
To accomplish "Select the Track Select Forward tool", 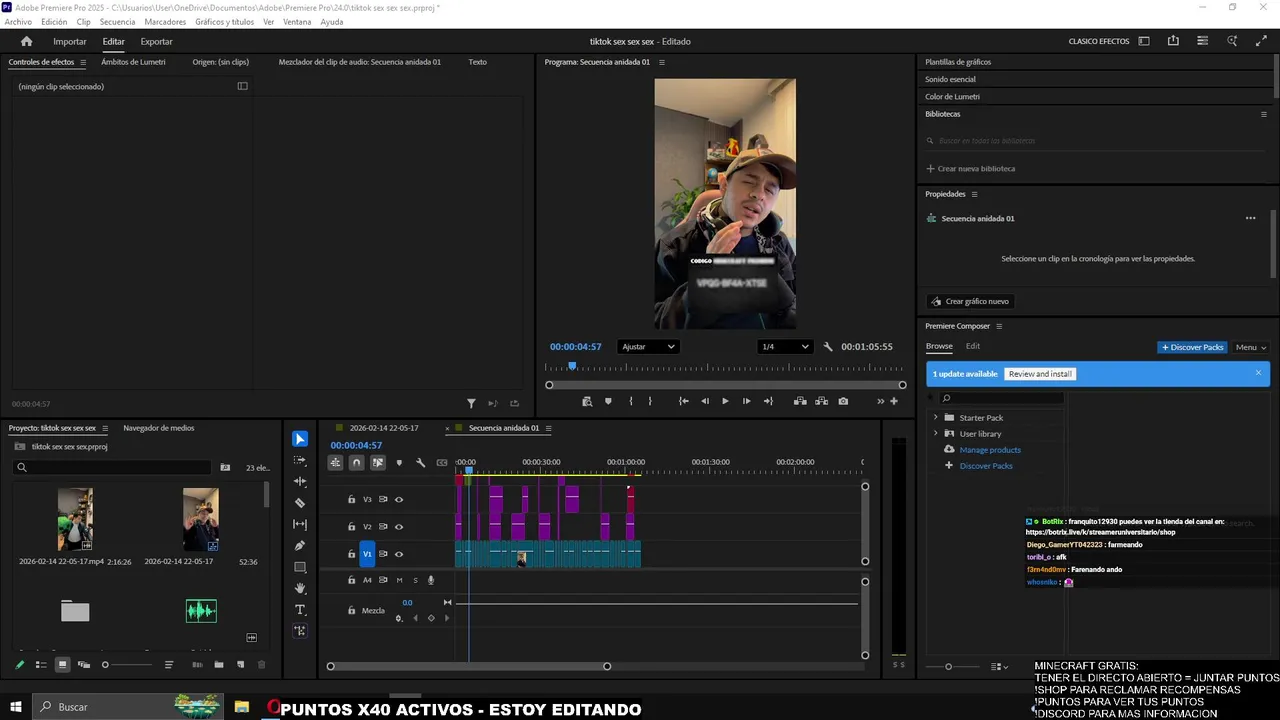I will [300, 461].
